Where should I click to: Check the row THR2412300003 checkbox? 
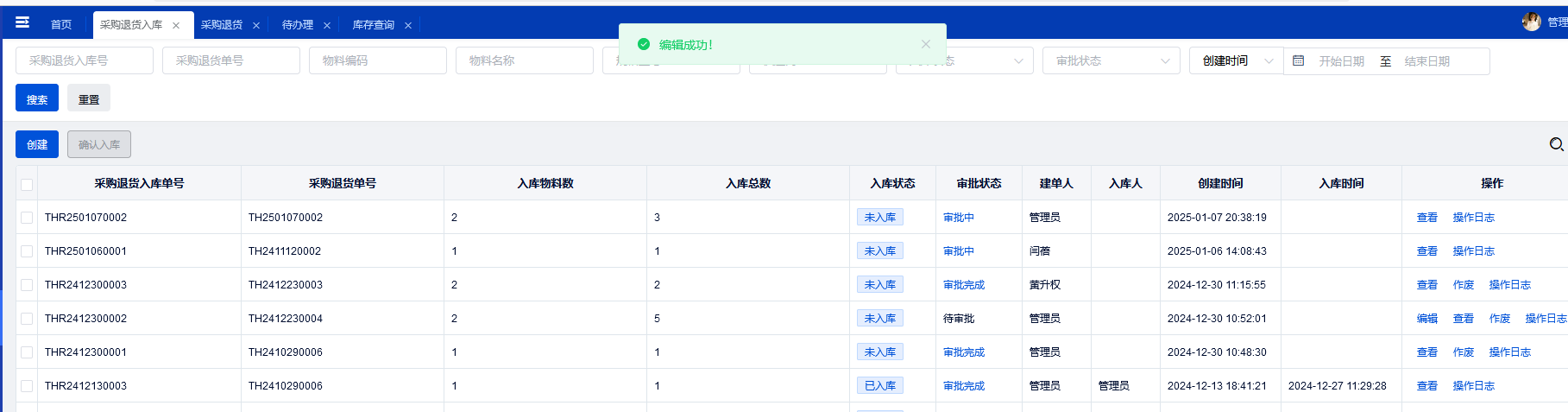point(27,285)
